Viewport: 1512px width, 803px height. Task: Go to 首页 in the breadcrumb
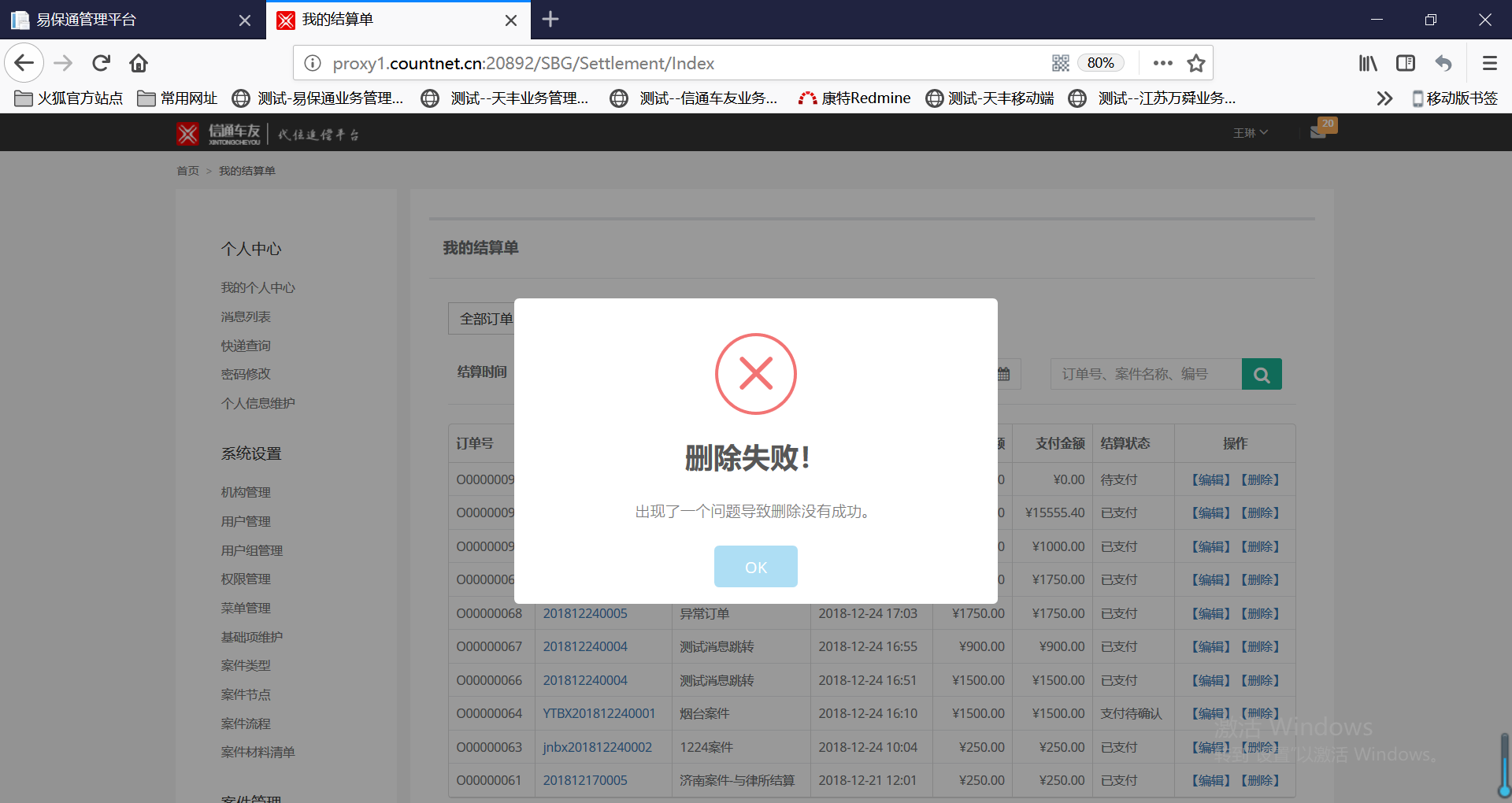pos(187,171)
